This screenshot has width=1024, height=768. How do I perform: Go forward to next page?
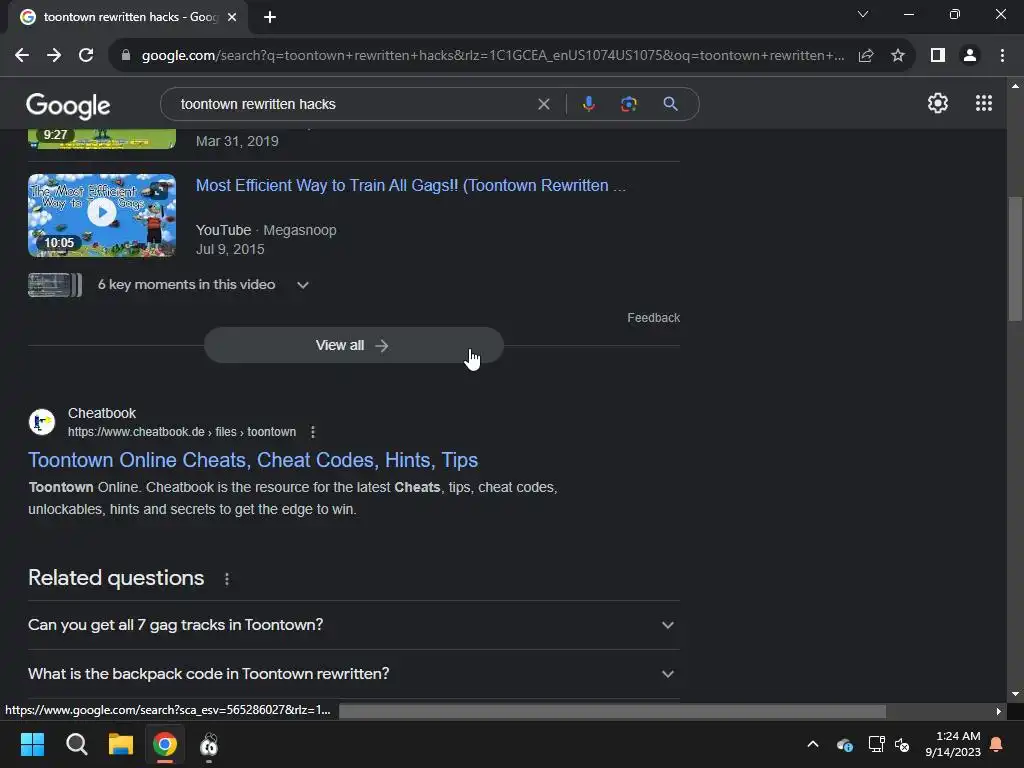(54, 56)
